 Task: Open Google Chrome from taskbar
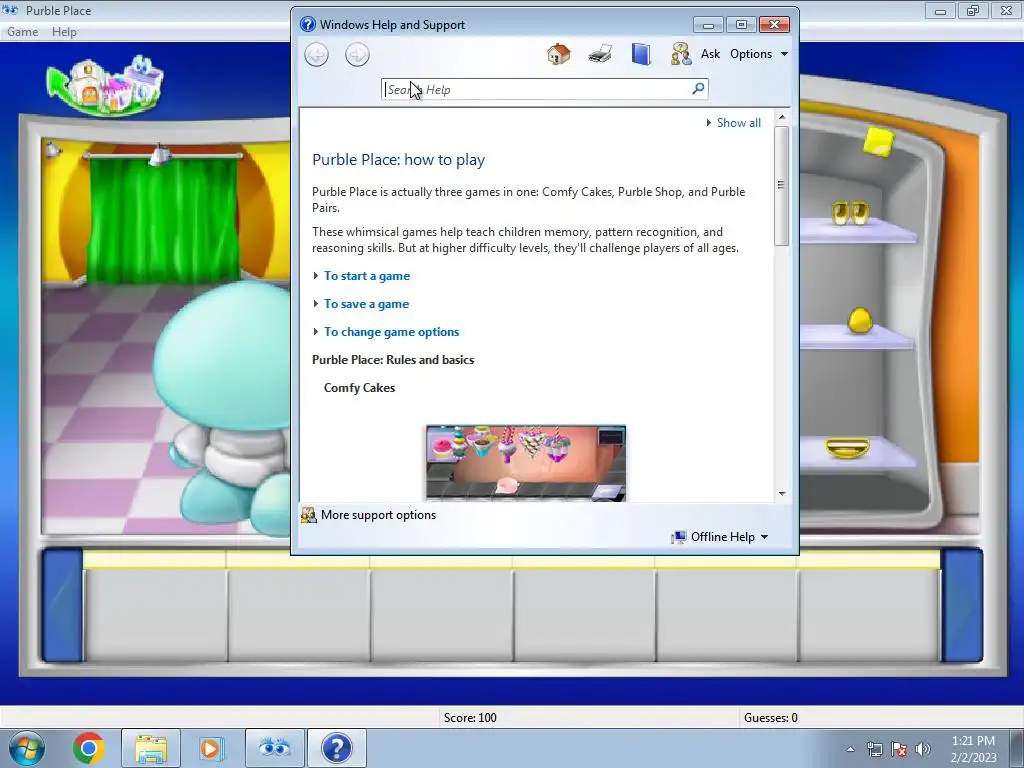click(89, 748)
